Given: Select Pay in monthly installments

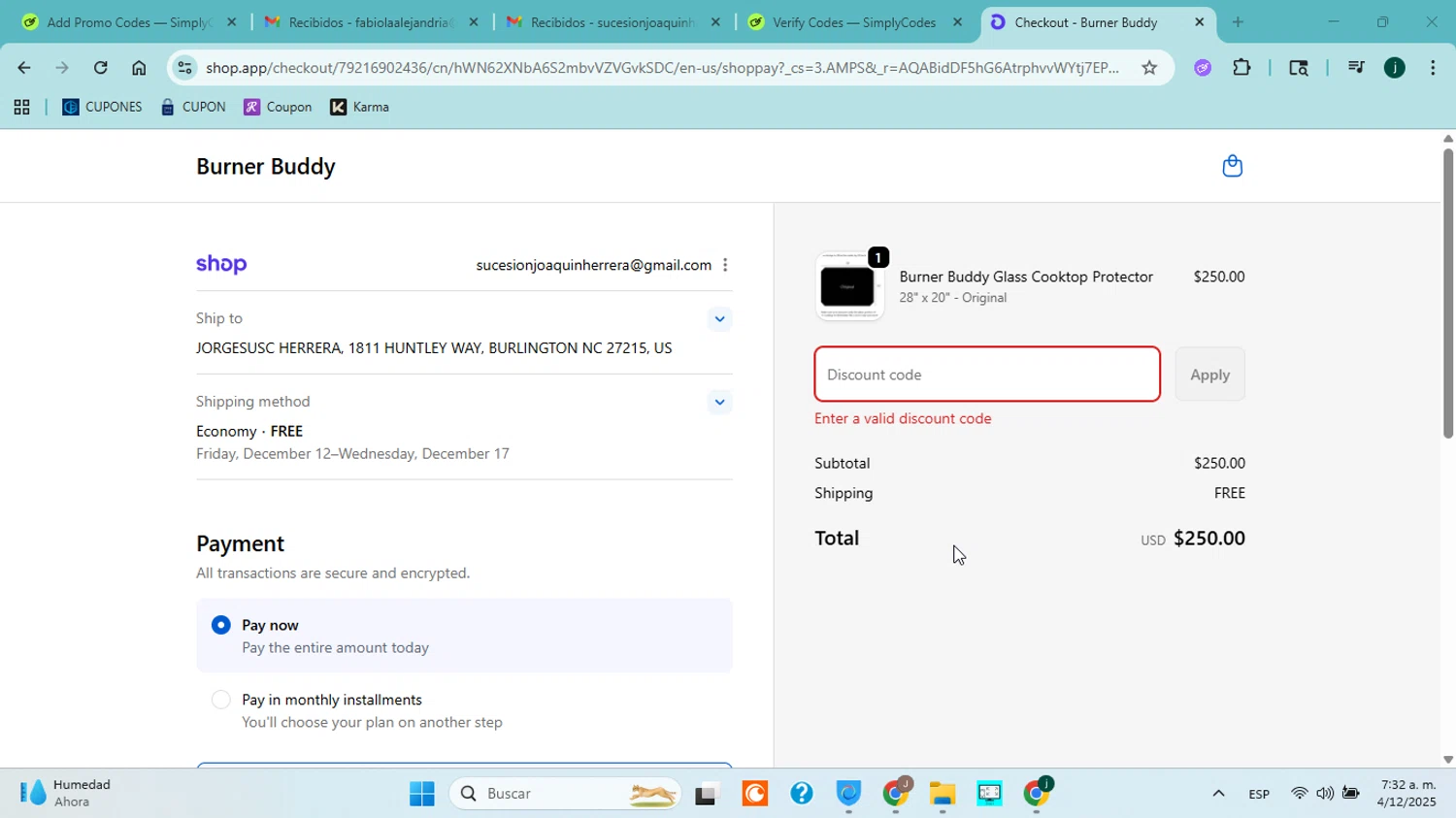Looking at the screenshot, I should (221, 700).
